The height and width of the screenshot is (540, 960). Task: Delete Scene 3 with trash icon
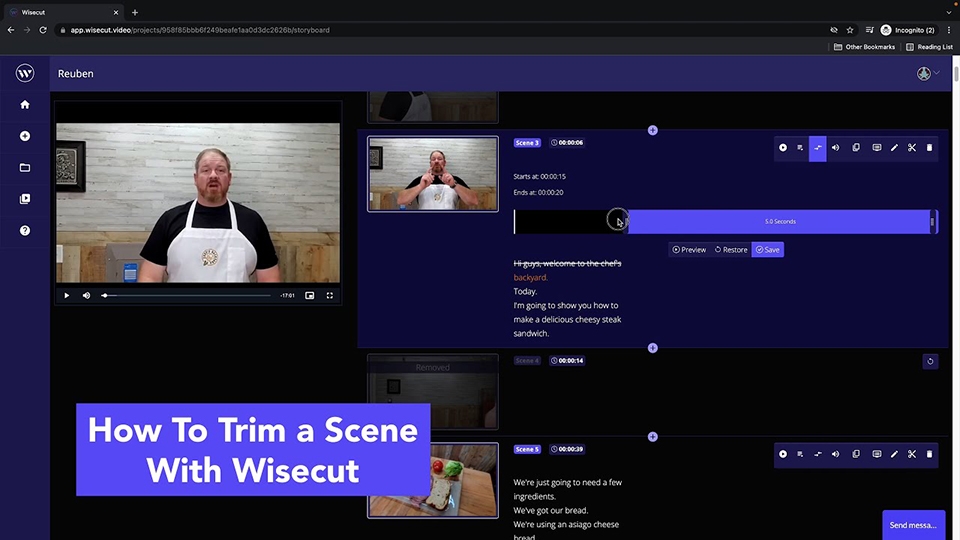929,148
